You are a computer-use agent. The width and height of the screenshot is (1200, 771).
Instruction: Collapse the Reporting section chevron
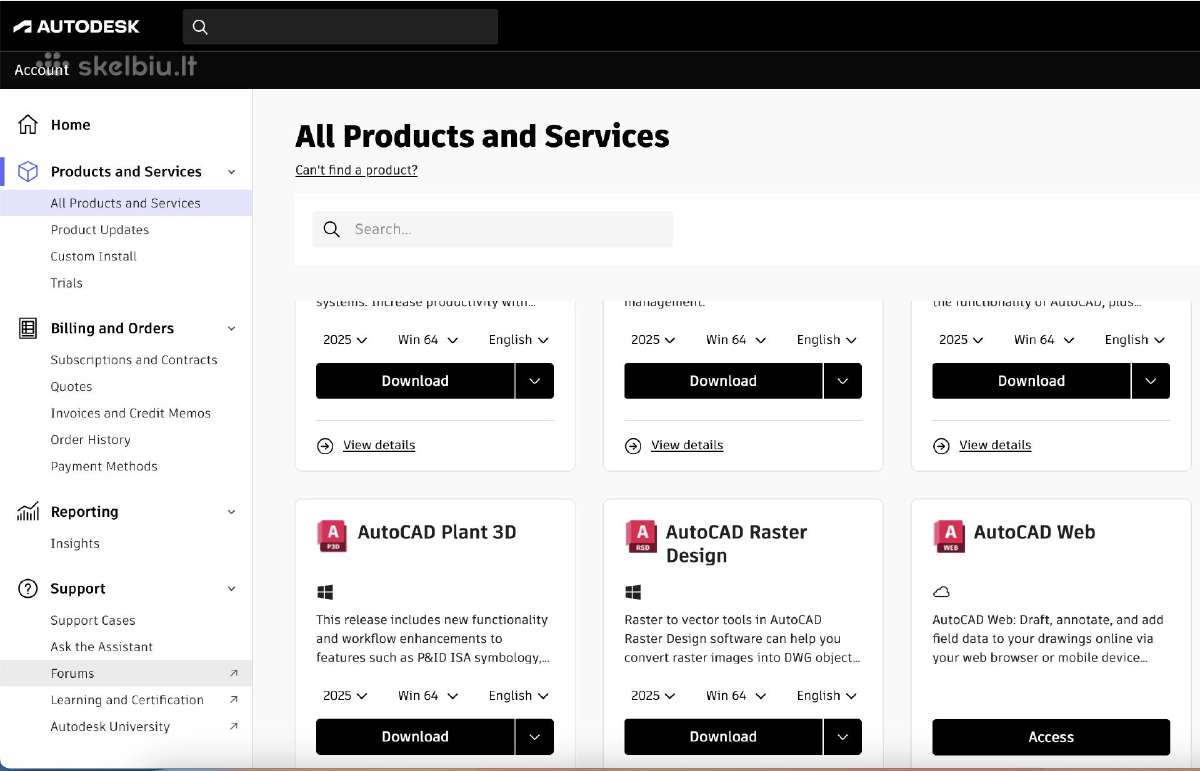tap(232, 512)
